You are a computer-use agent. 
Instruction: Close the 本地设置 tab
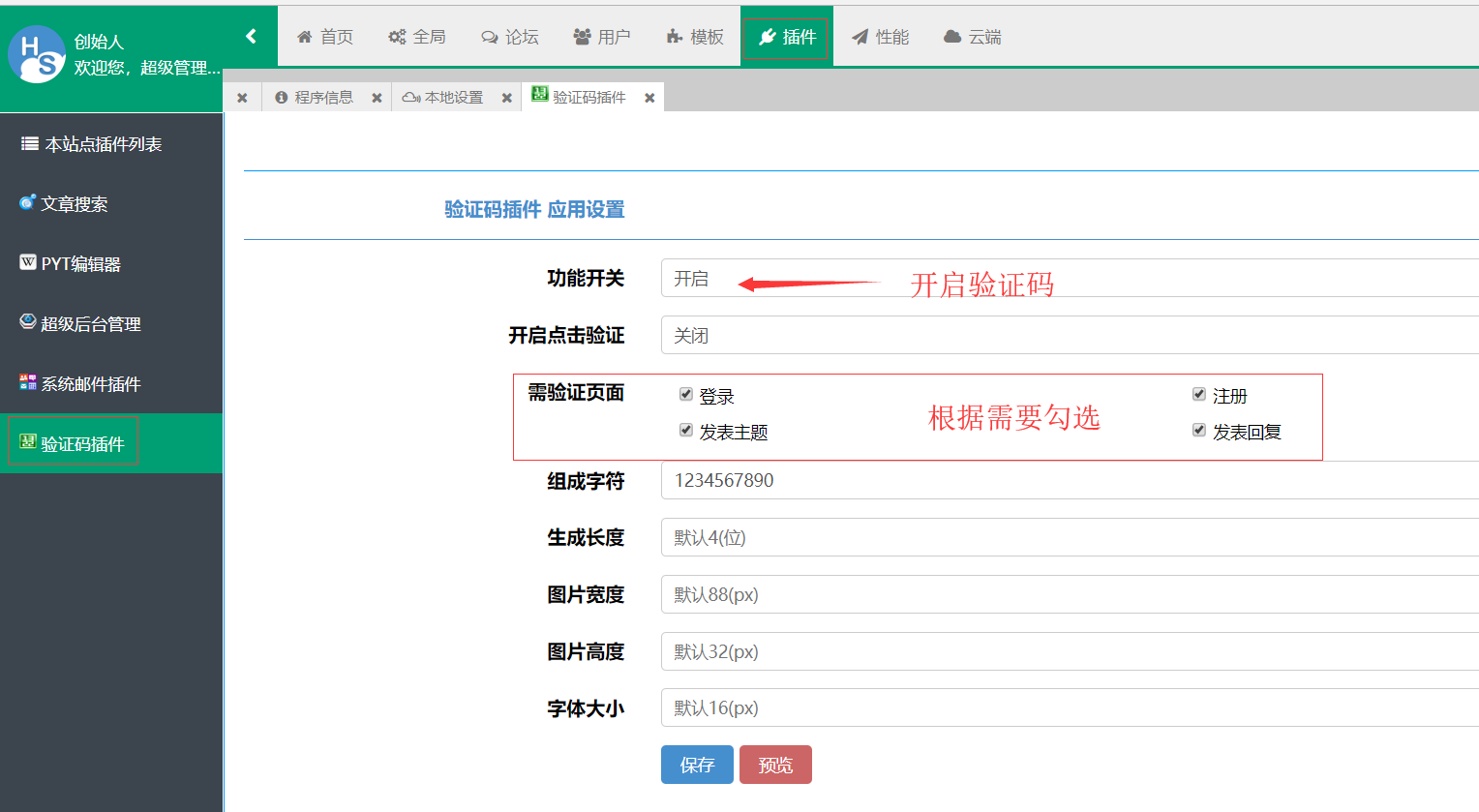click(x=506, y=98)
